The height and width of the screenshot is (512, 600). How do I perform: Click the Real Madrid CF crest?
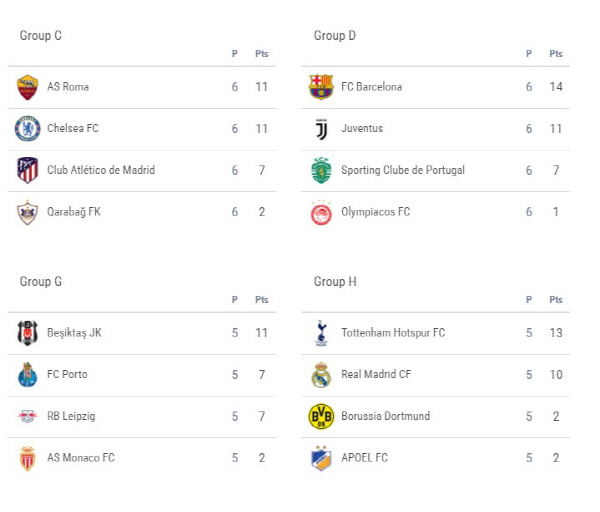[x=321, y=375]
